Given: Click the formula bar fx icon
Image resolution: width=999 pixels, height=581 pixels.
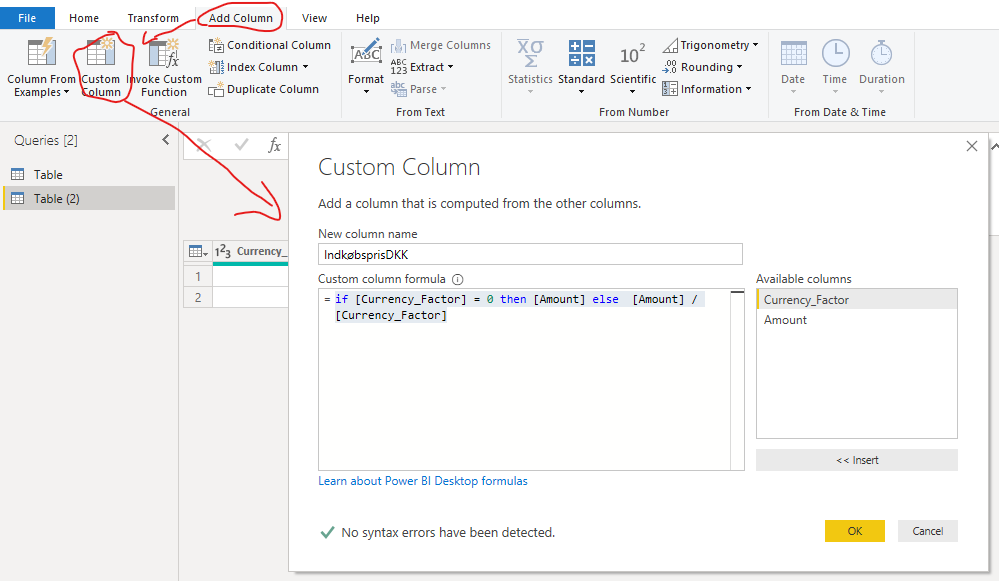Looking at the screenshot, I should [x=274, y=145].
